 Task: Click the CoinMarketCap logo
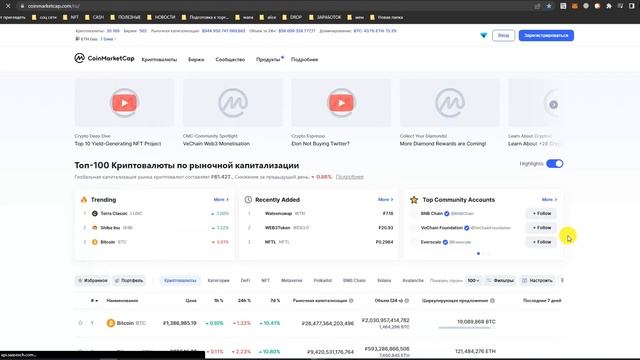[104, 58]
